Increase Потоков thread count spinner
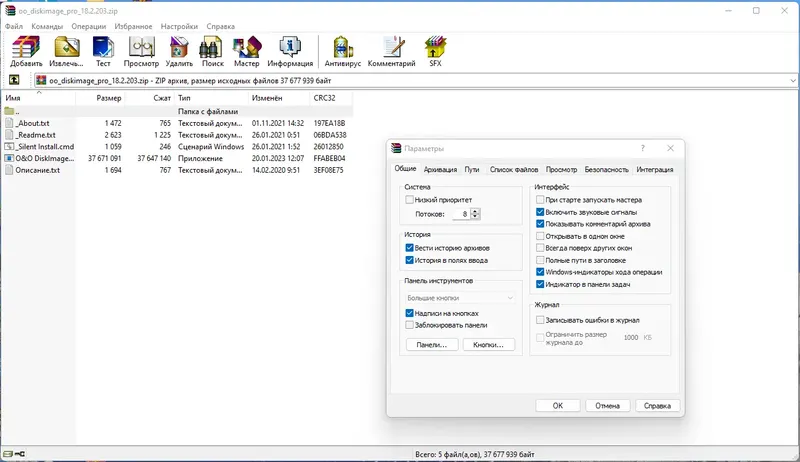Image resolution: width=800 pixels, height=462 pixels. click(475, 211)
